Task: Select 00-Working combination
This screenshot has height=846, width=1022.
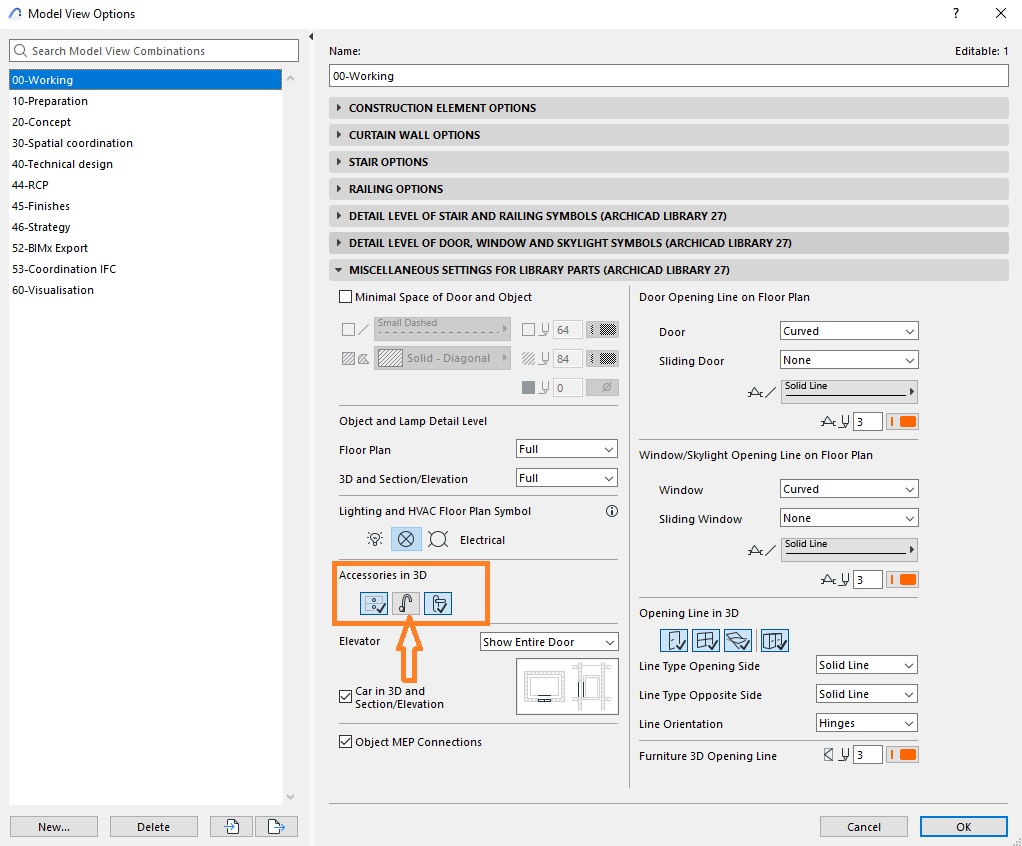Action: [145, 80]
